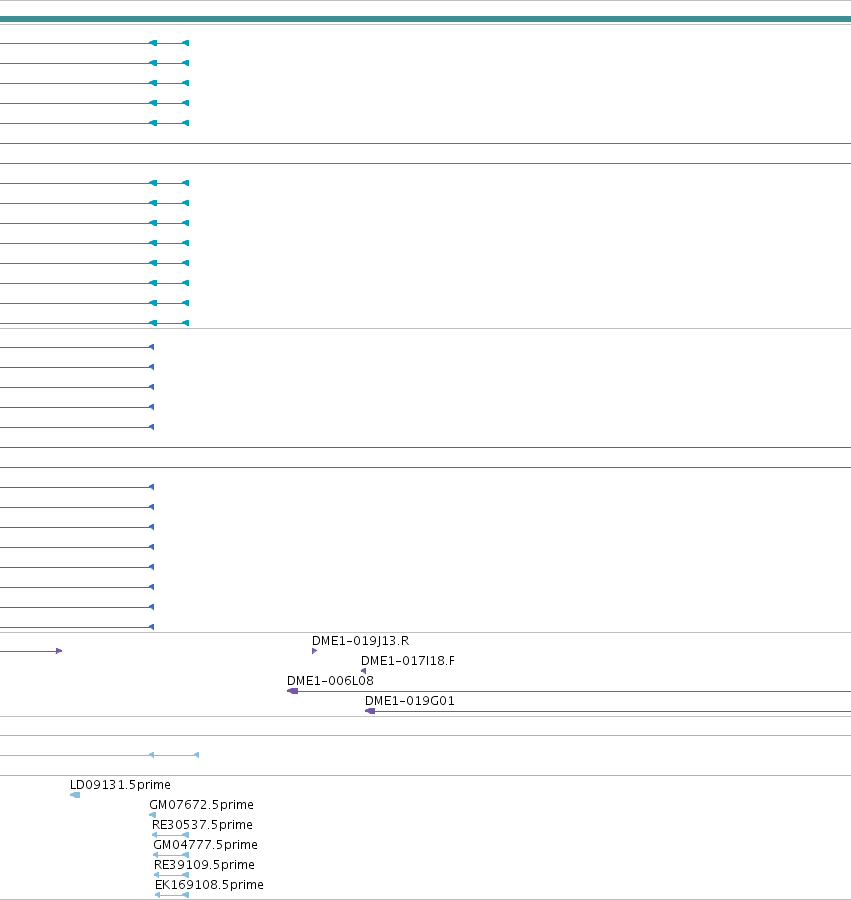The image size is (851, 900).
Task: Click the EK169108.5prime EST label
Action: (209, 885)
